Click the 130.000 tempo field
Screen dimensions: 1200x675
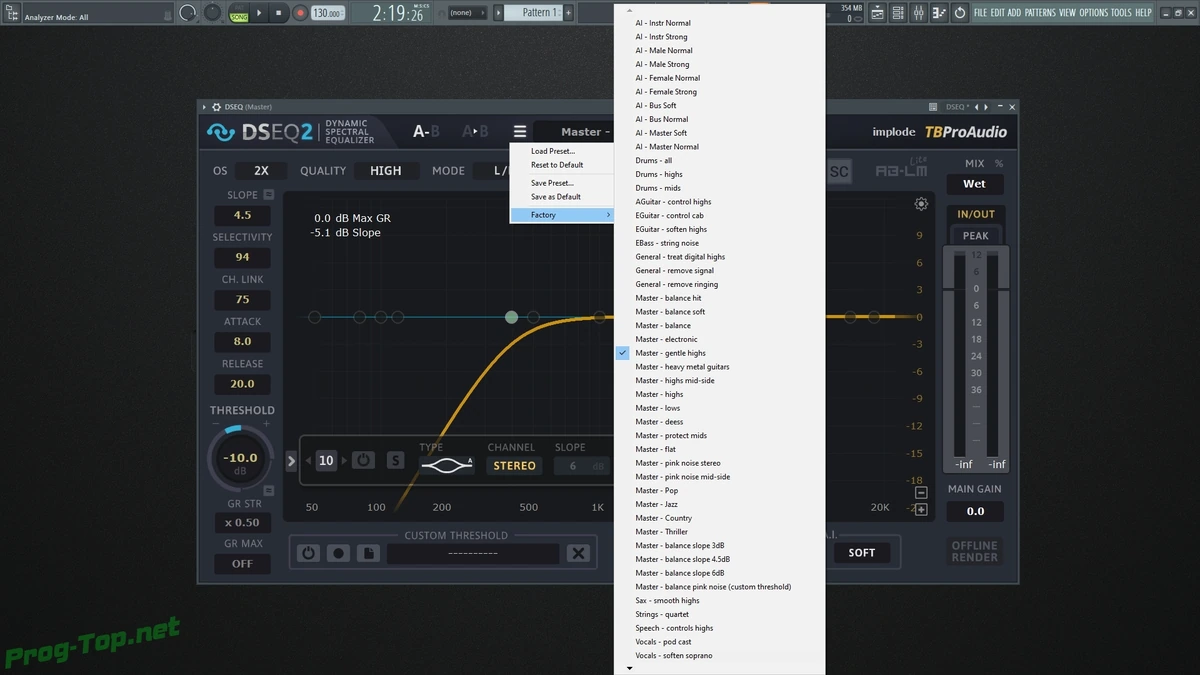coord(327,13)
